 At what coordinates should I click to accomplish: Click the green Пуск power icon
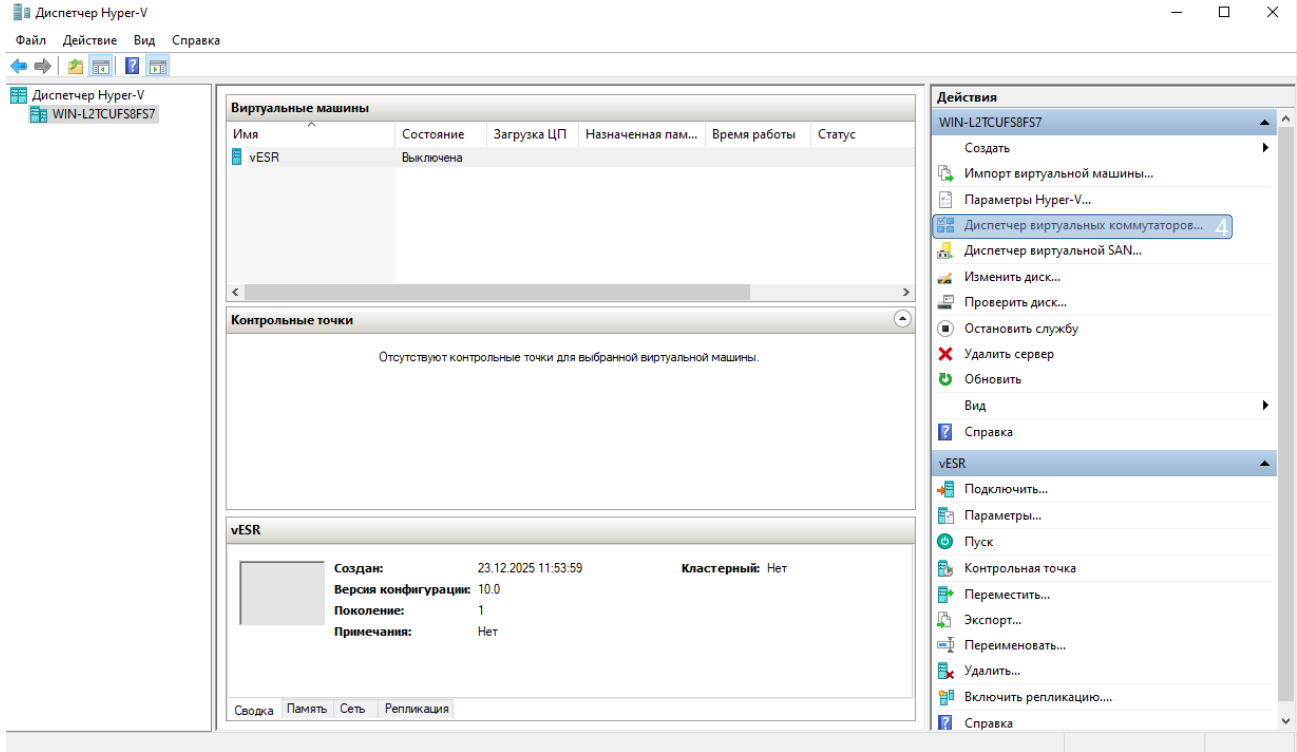pyautogui.click(x=945, y=542)
